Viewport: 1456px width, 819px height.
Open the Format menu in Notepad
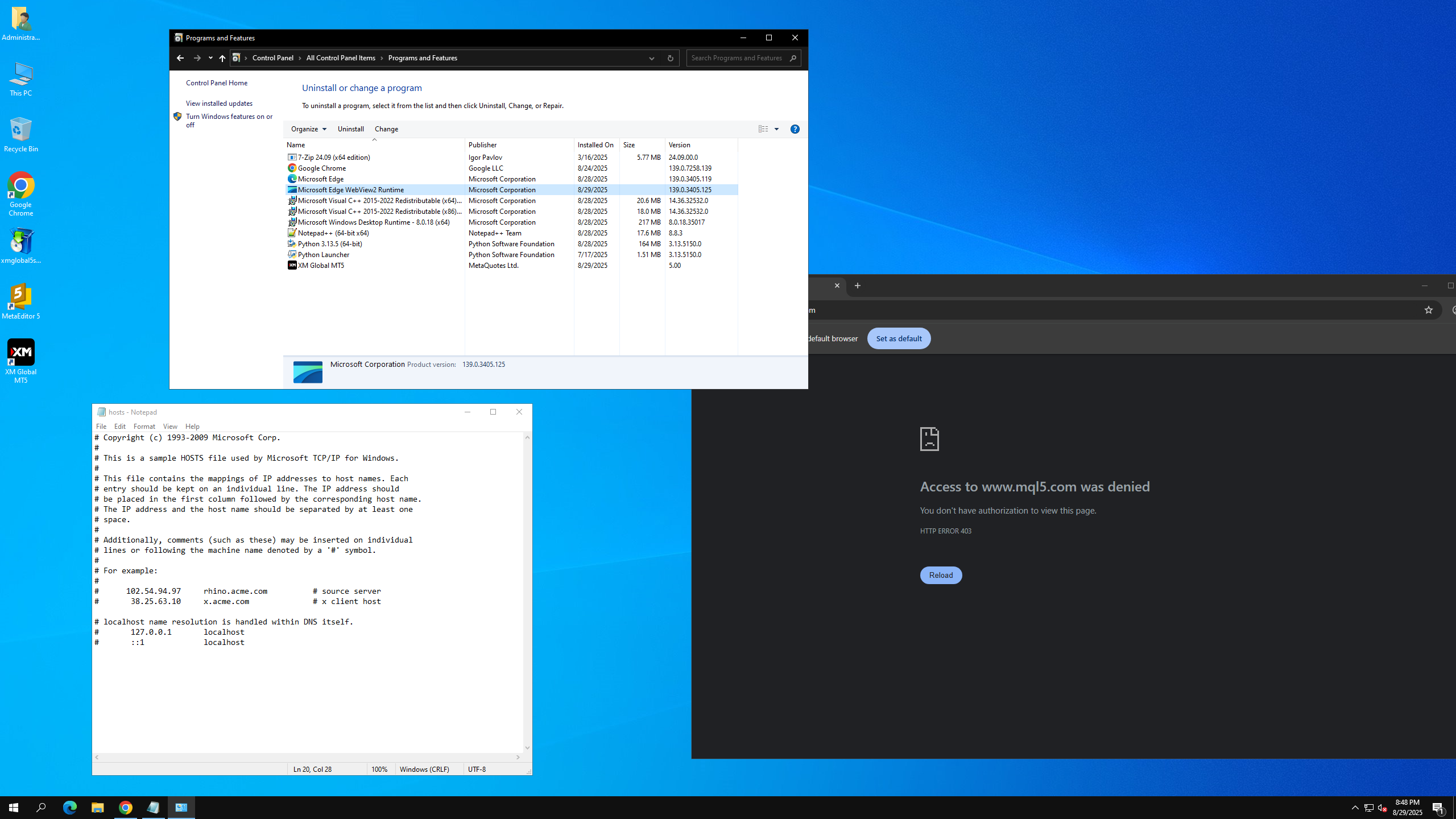pyautogui.click(x=144, y=426)
